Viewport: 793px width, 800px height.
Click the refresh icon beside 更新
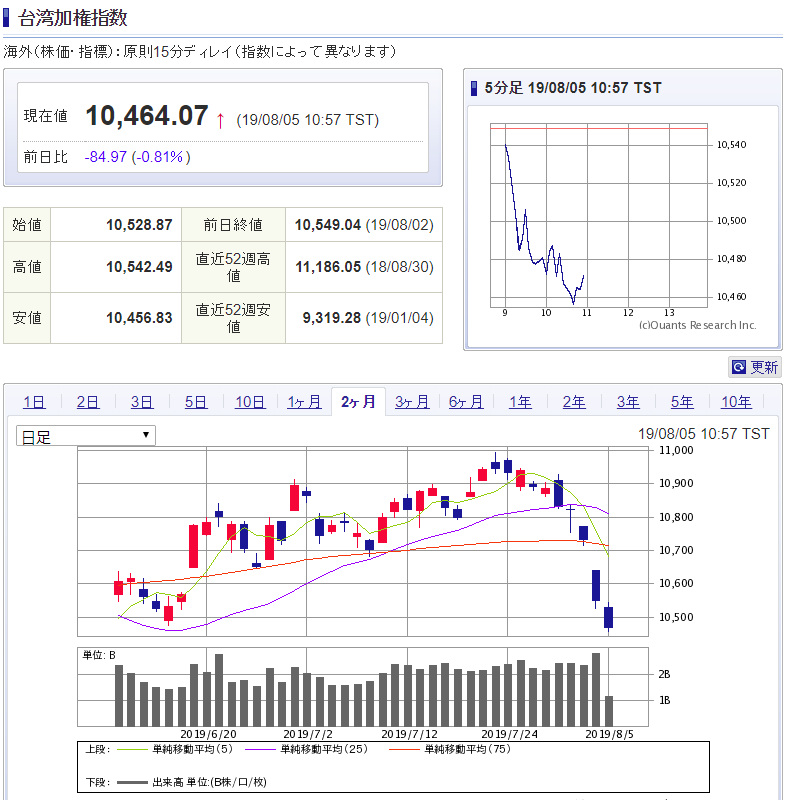[x=739, y=367]
